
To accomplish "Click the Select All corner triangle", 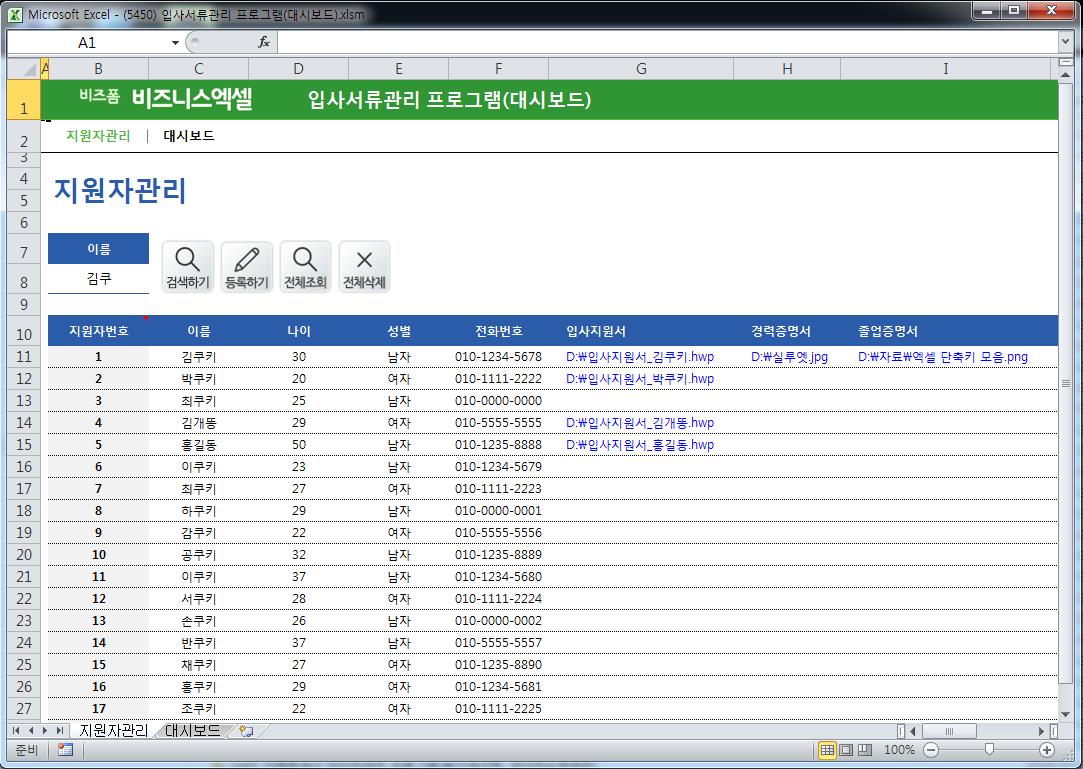I will click(x=23, y=69).
